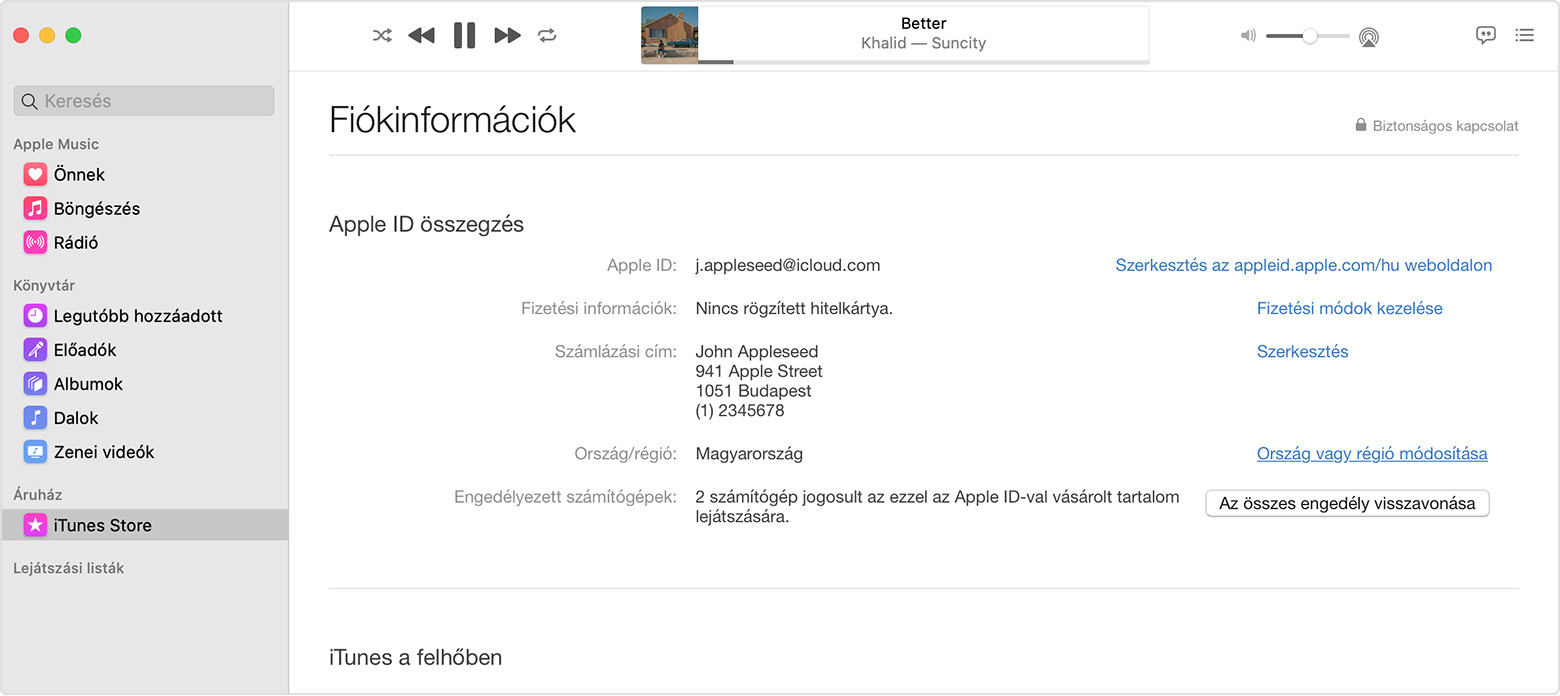Click the volume speaker icon

coord(1247,35)
